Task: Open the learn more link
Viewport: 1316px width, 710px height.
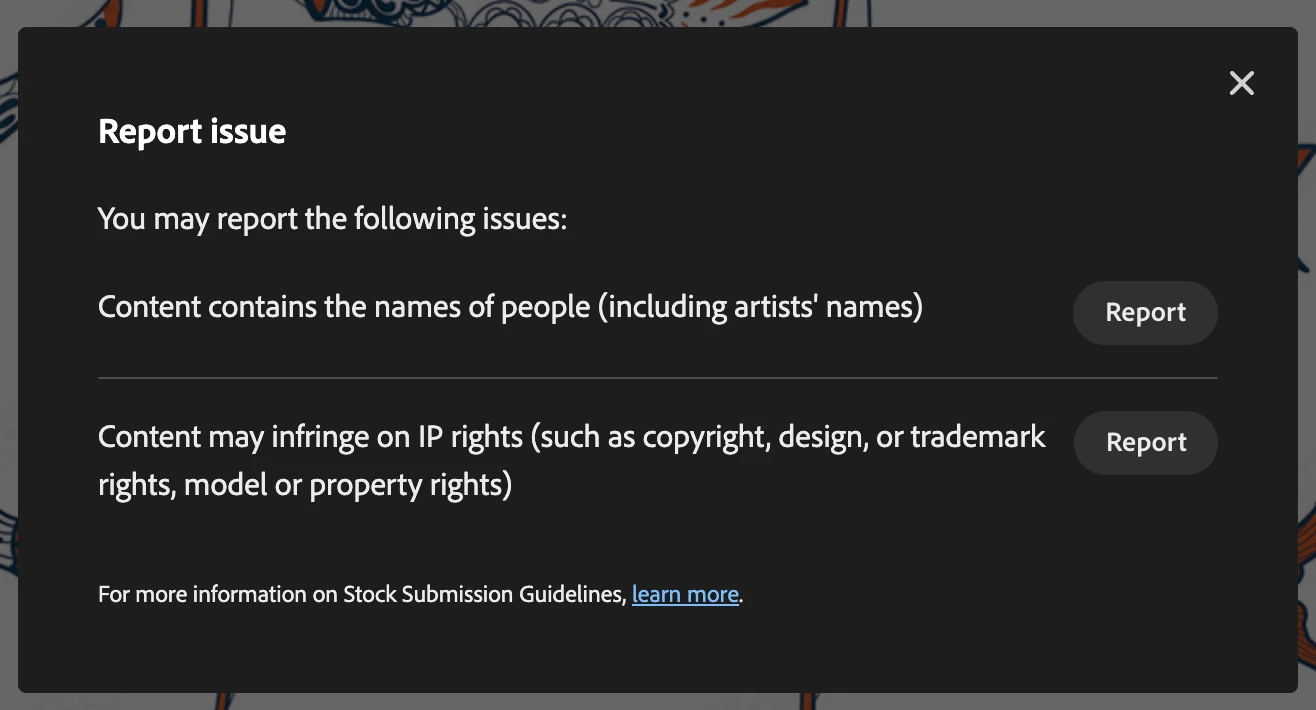Action: pyautogui.click(x=685, y=594)
